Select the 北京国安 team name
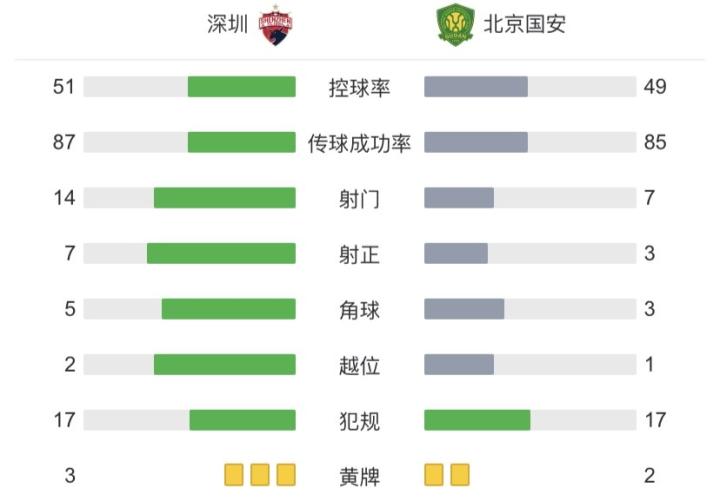The width and height of the screenshot is (720, 501). (x=524, y=25)
